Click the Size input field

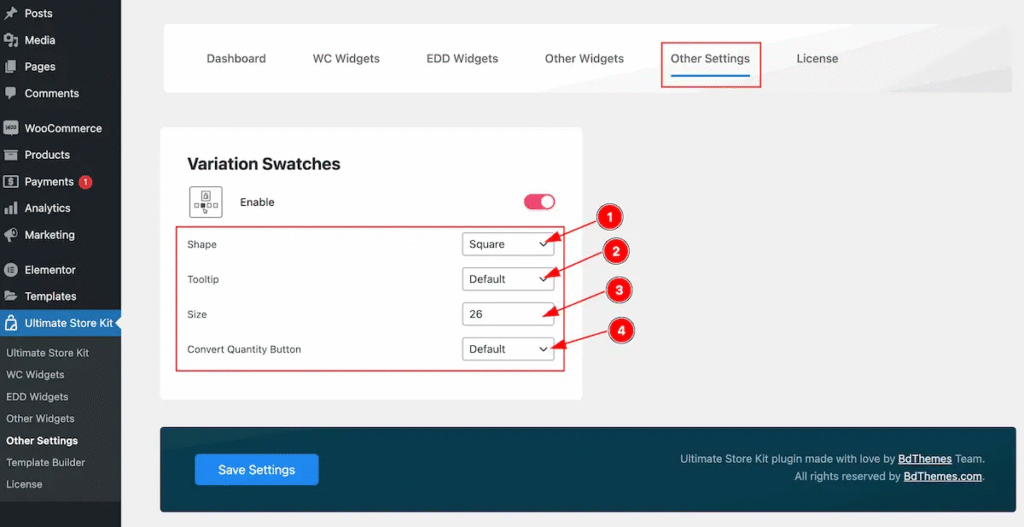[508, 314]
